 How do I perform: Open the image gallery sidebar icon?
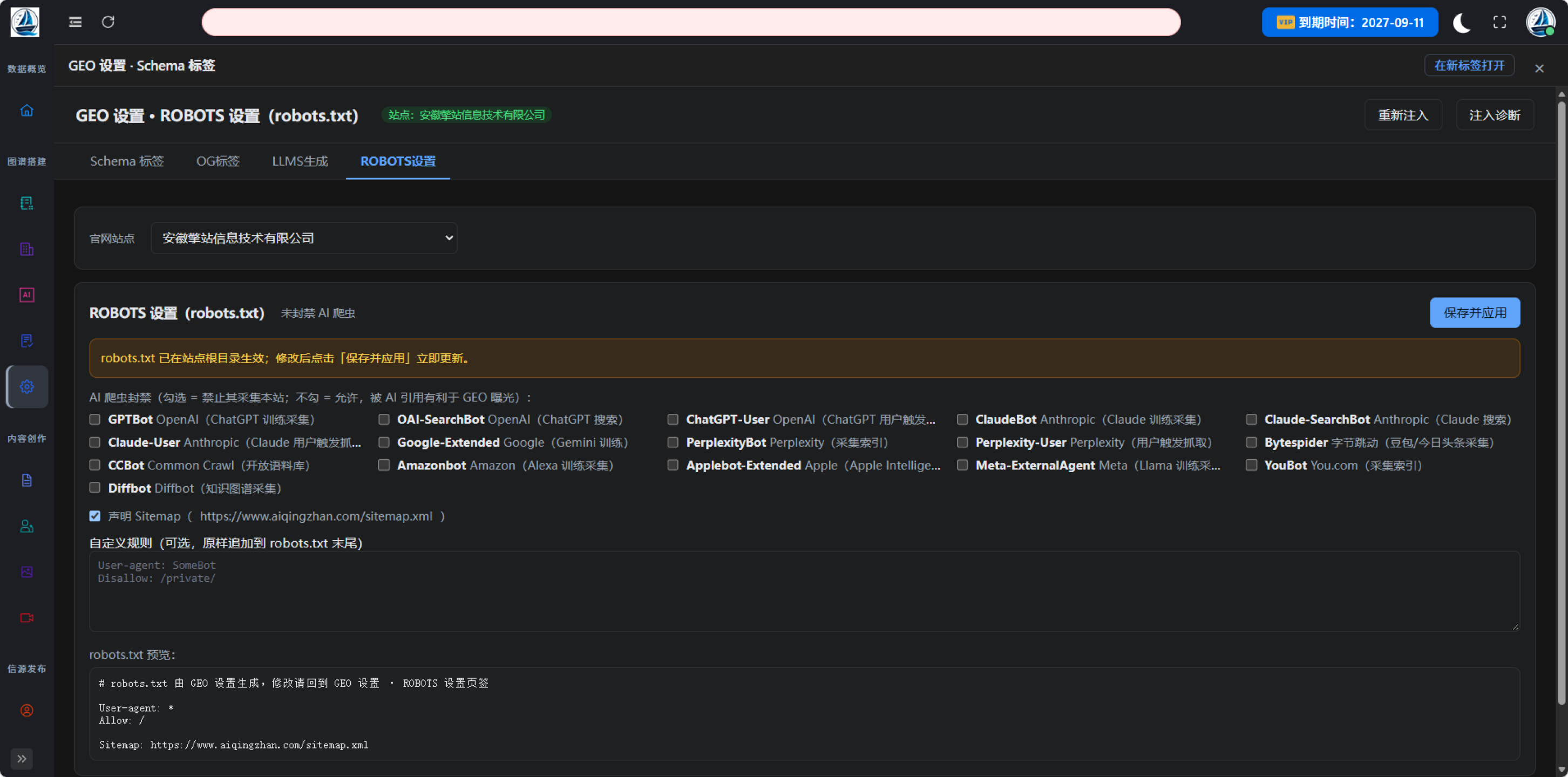tap(27, 572)
